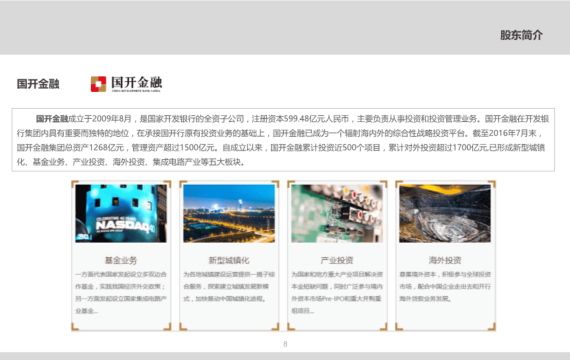This screenshot has height=360, width=570.
Task: Select the NASDAQ building thumbnail
Action: [121, 213]
